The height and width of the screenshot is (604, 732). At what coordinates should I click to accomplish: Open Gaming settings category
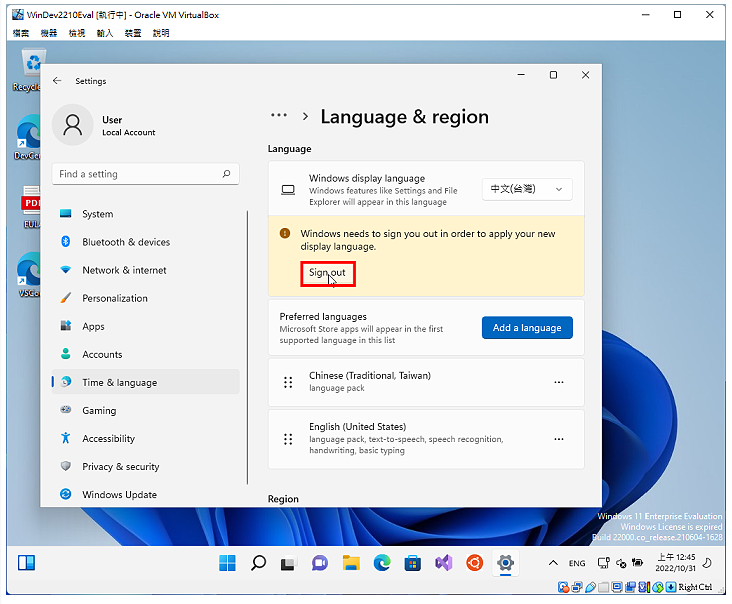(x=146, y=410)
